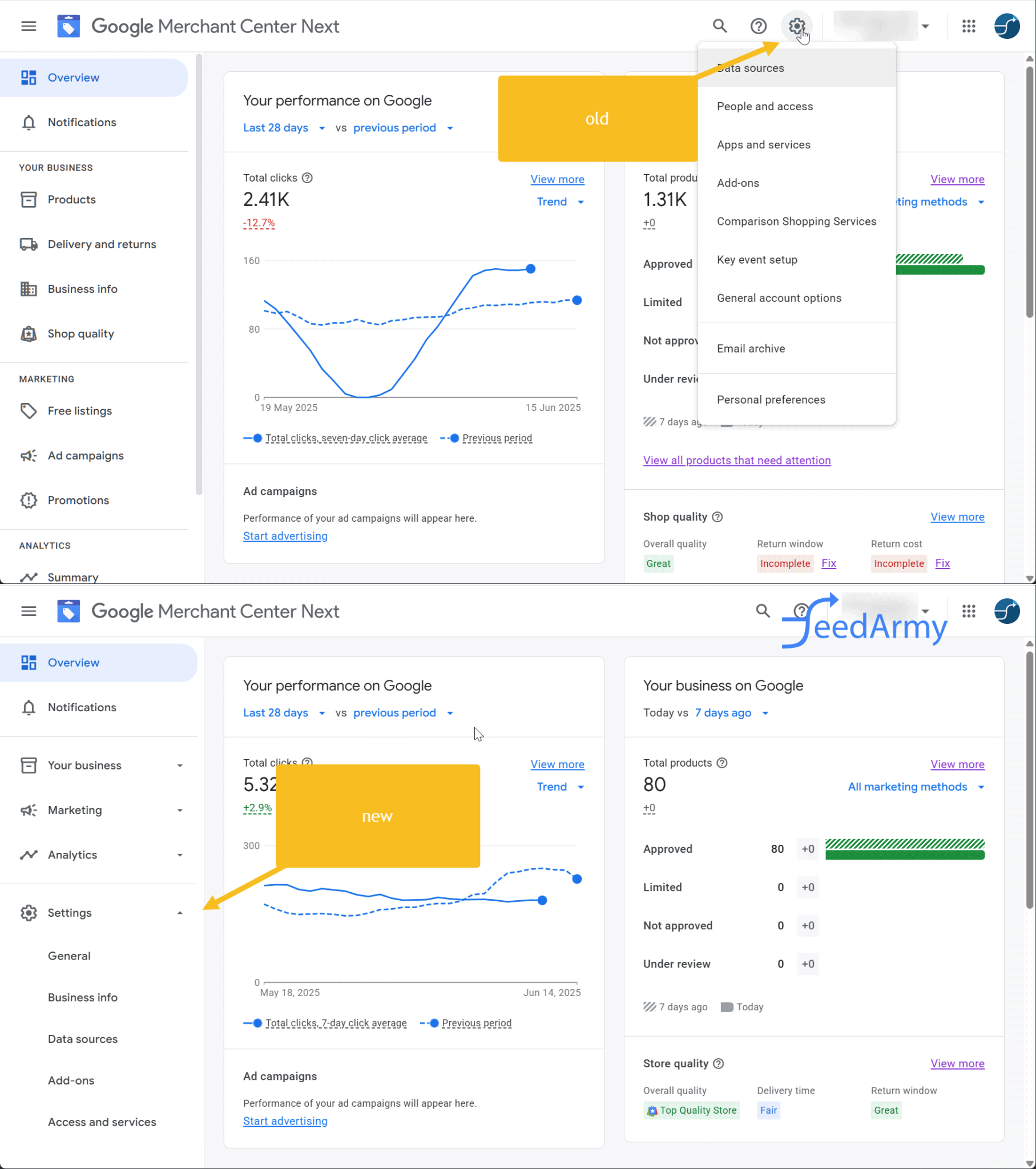Image resolution: width=1036 pixels, height=1169 pixels.
Task: Open the settings gear icon in header
Action: point(796,26)
